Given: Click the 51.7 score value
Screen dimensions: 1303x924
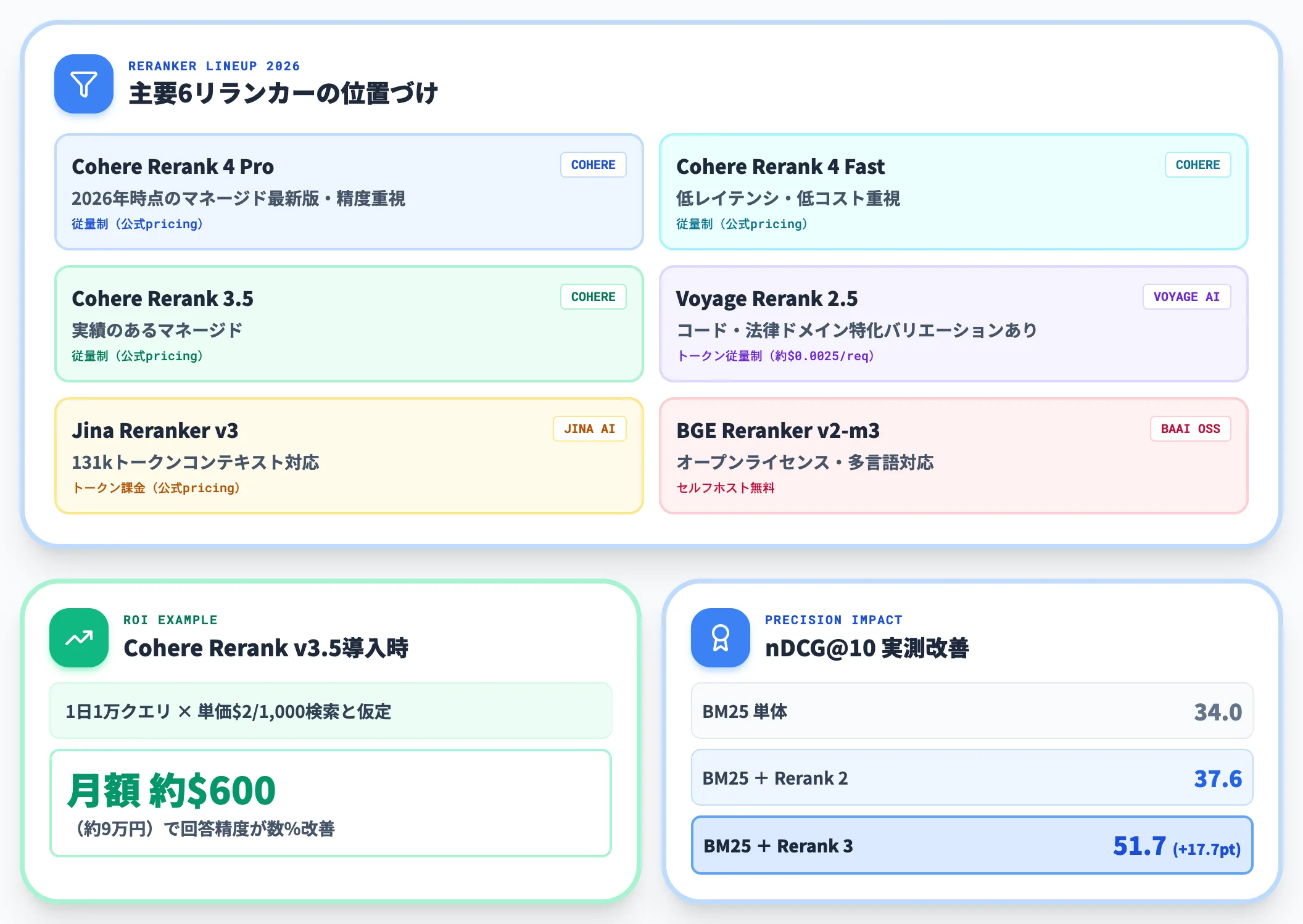Looking at the screenshot, I should [x=1139, y=846].
